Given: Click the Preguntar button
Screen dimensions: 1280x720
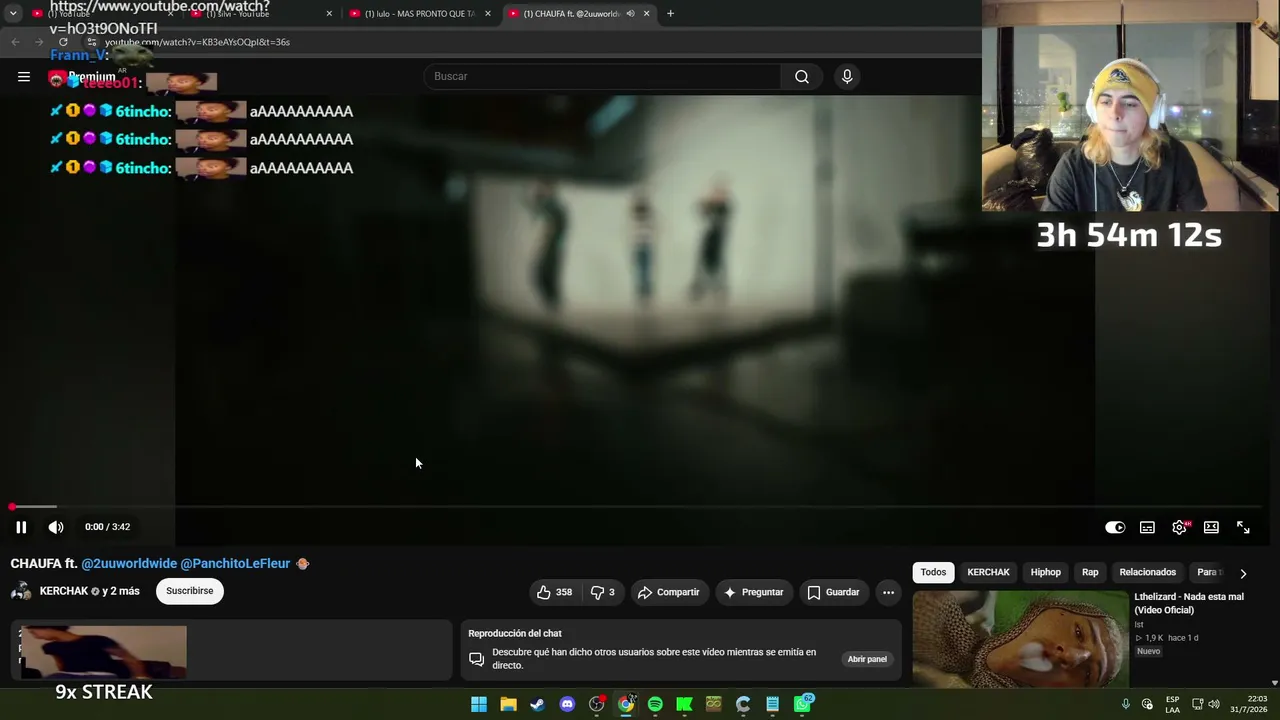Looking at the screenshot, I should [x=754, y=592].
